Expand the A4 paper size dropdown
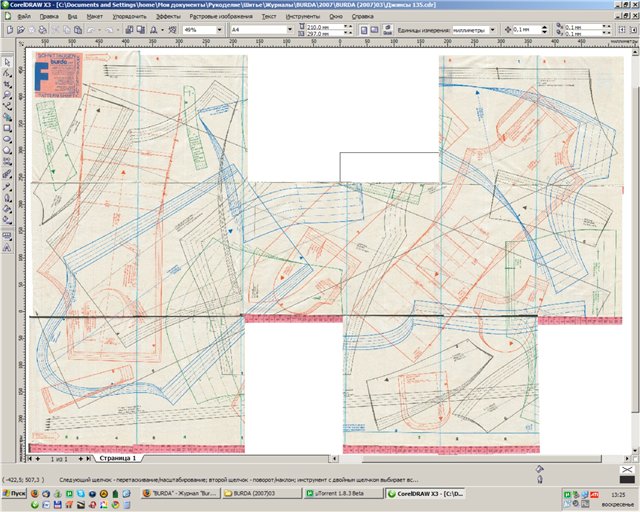The image size is (640, 512). (x=288, y=31)
